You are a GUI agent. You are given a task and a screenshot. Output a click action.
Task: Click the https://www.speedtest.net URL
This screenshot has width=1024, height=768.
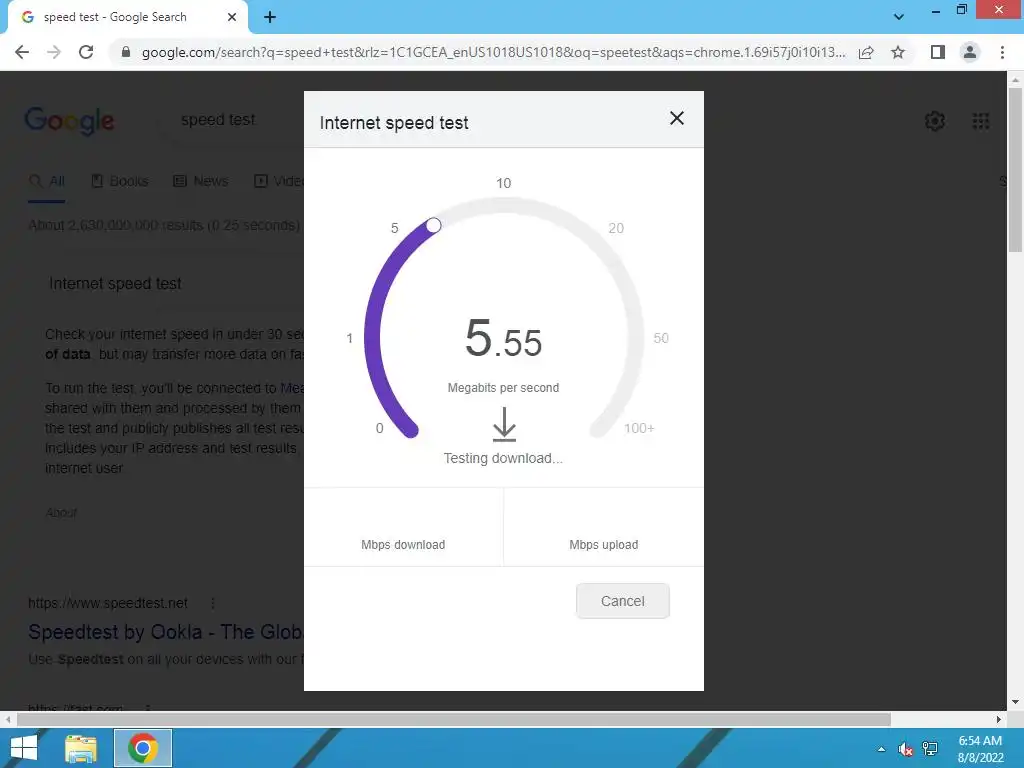pyautogui.click(x=108, y=603)
